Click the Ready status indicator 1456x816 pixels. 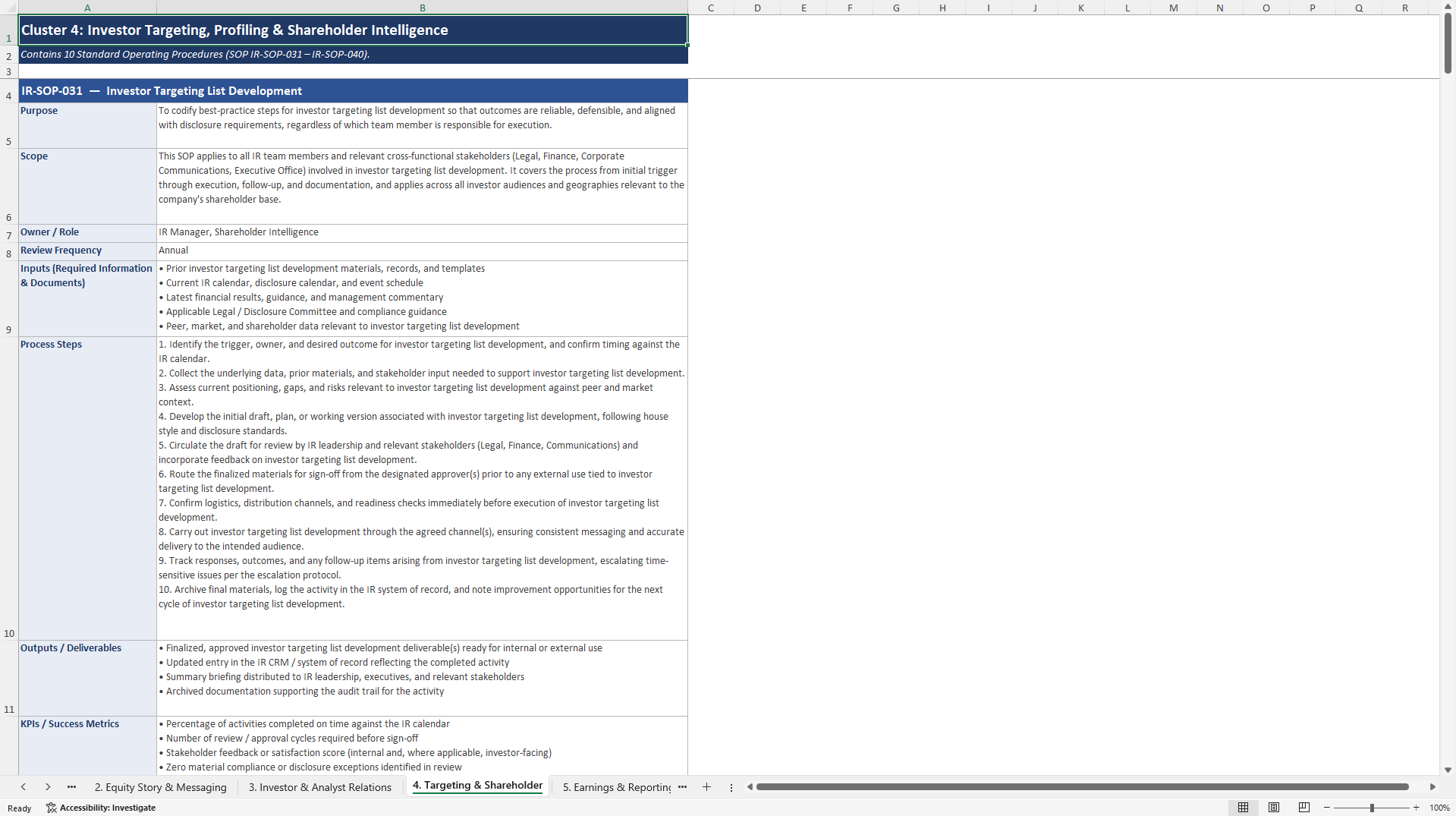click(x=20, y=808)
